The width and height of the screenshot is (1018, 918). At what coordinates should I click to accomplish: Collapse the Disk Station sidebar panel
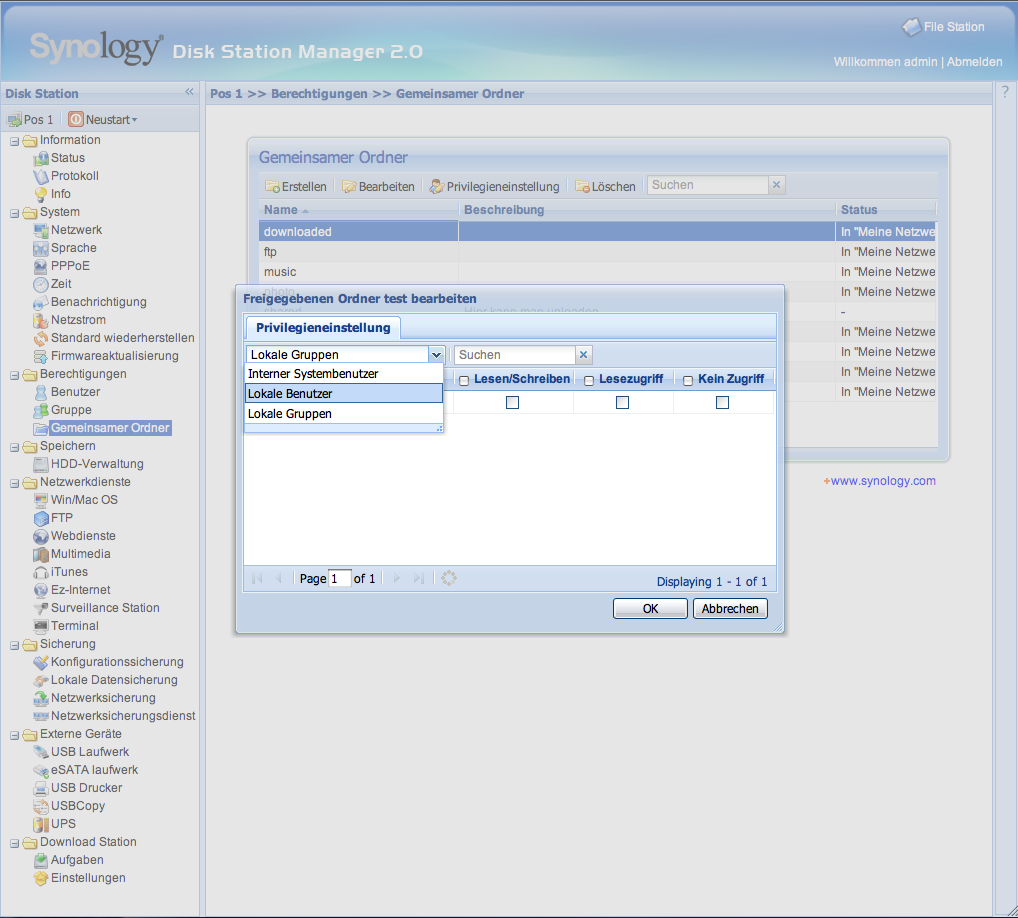pyautogui.click(x=189, y=92)
